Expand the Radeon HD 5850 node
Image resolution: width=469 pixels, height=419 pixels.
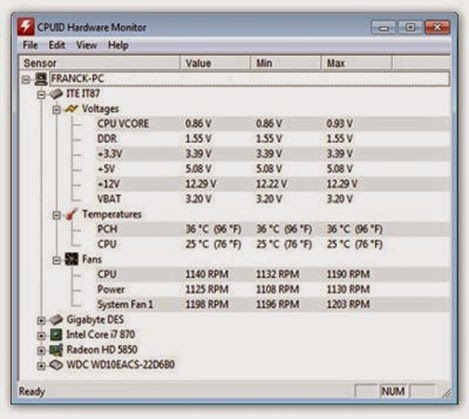(41, 351)
